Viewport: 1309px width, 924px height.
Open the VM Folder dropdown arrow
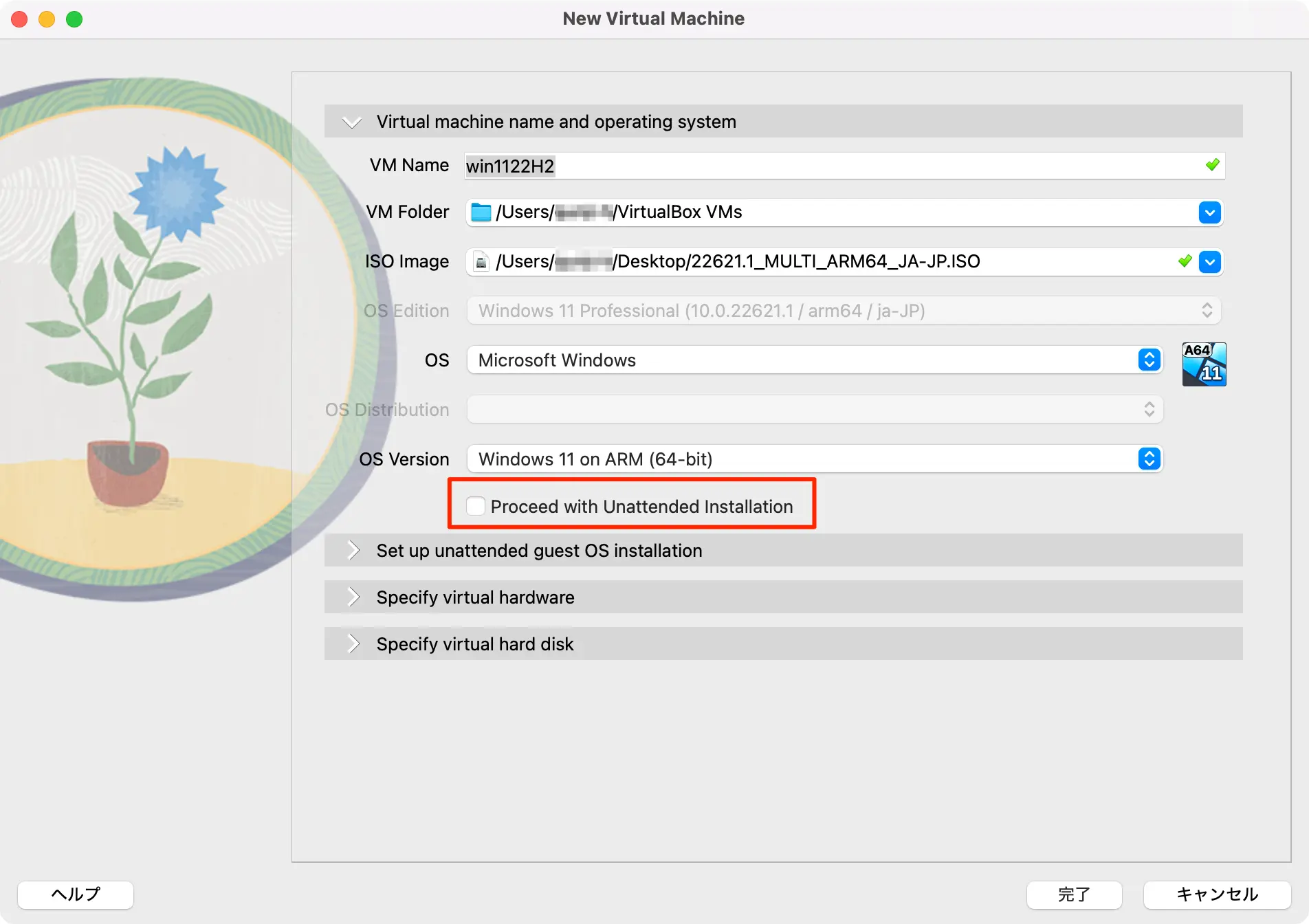(x=1209, y=212)
